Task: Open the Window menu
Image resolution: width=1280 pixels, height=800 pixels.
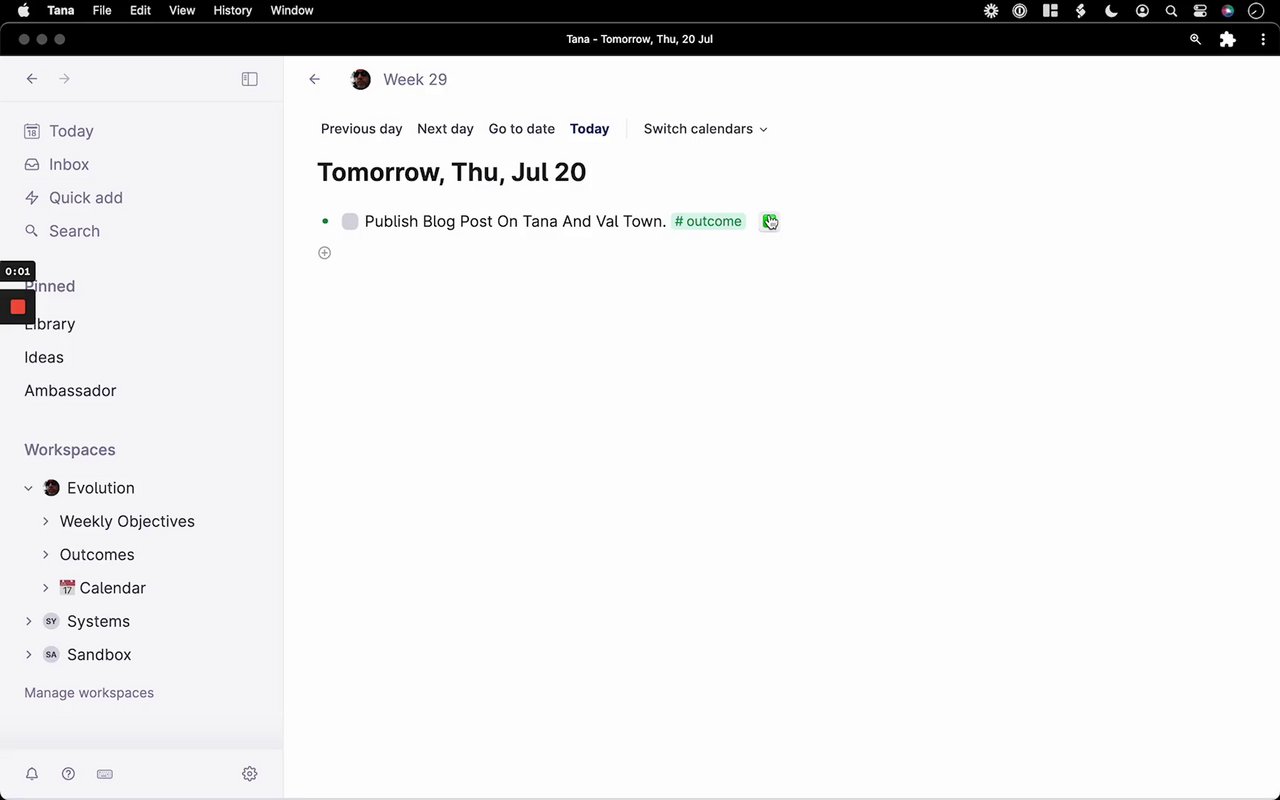Action: pos(292,11)
